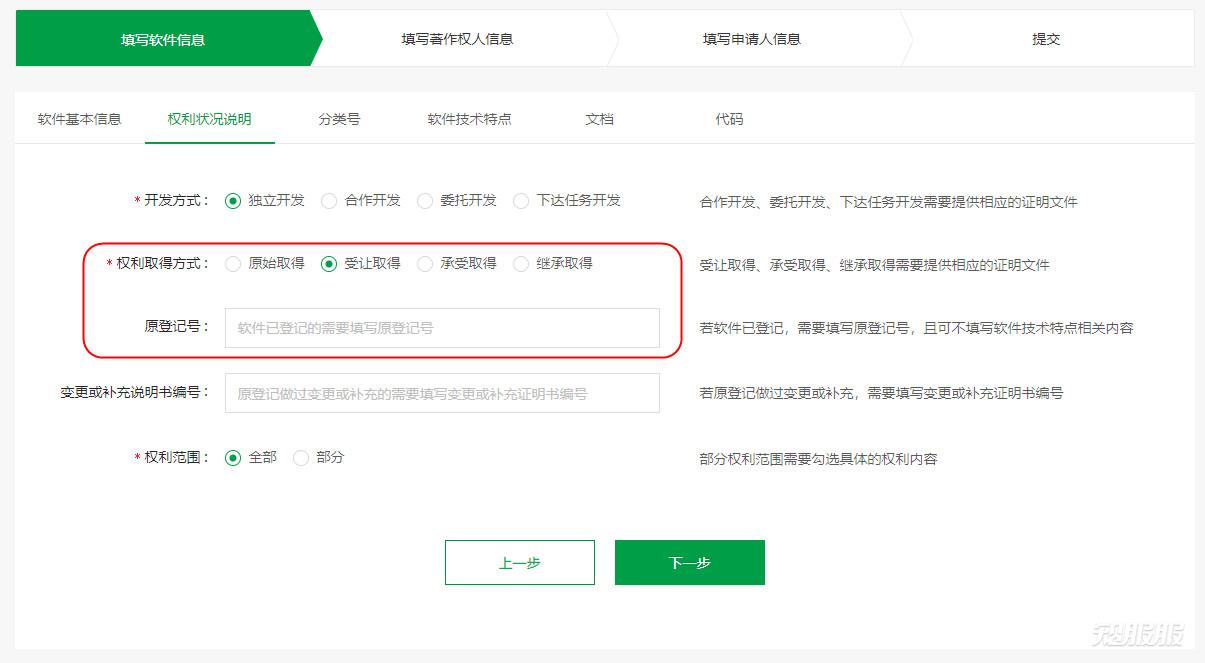Open the 文档 tab
Screen dimensions: 1205x663
tap(600, 119)
